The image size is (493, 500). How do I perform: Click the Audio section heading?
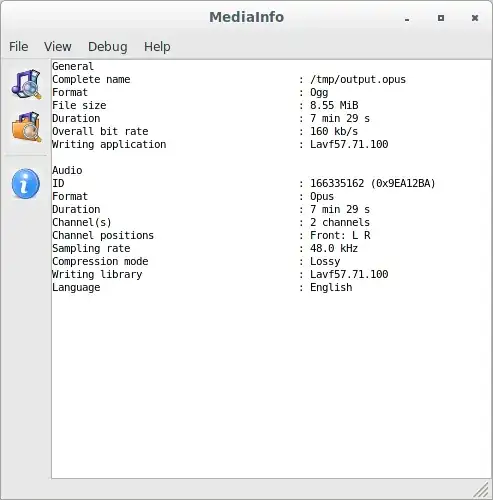(x=67, y=170)
